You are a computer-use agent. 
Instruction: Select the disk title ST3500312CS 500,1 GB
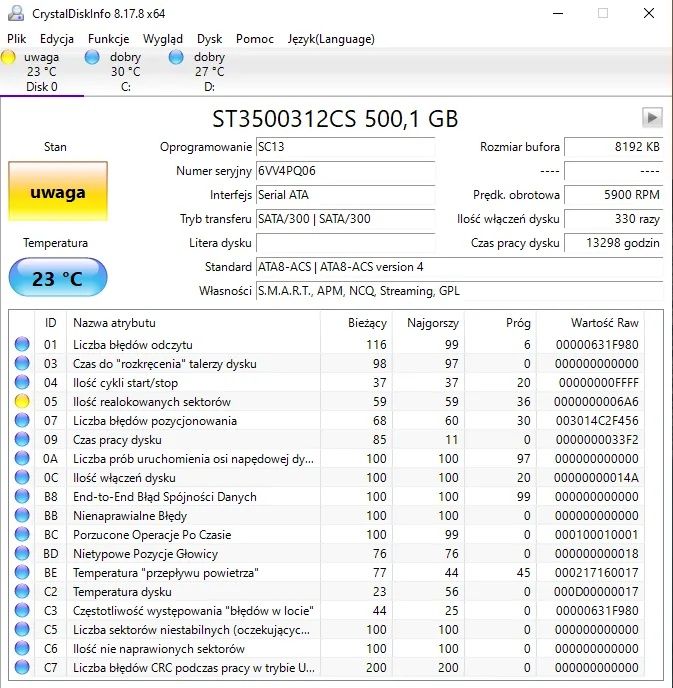click(335, 118)
